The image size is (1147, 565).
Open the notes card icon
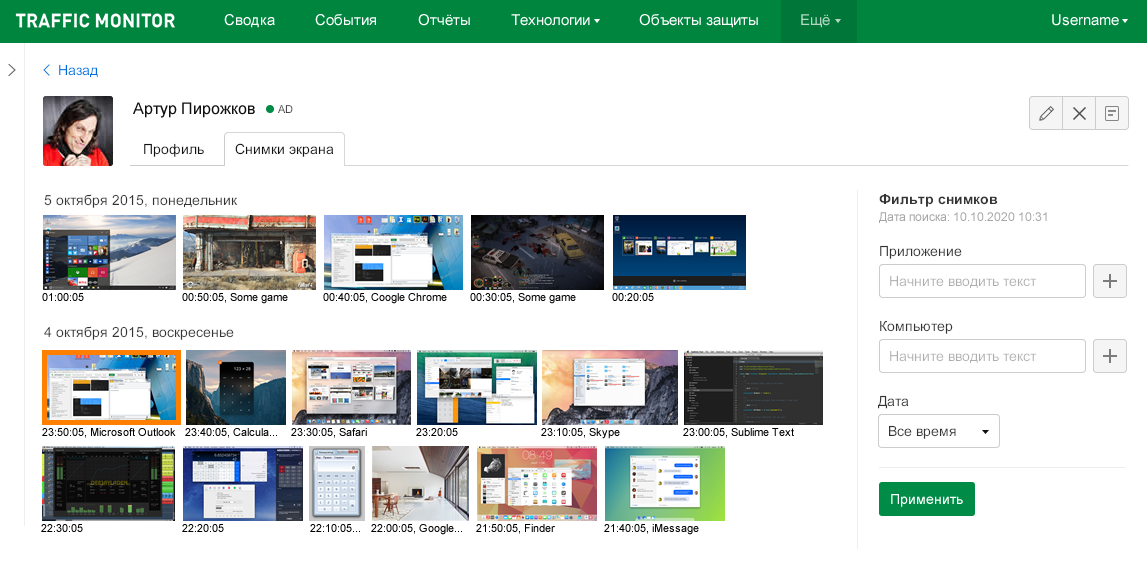[x=1111, y=113]
